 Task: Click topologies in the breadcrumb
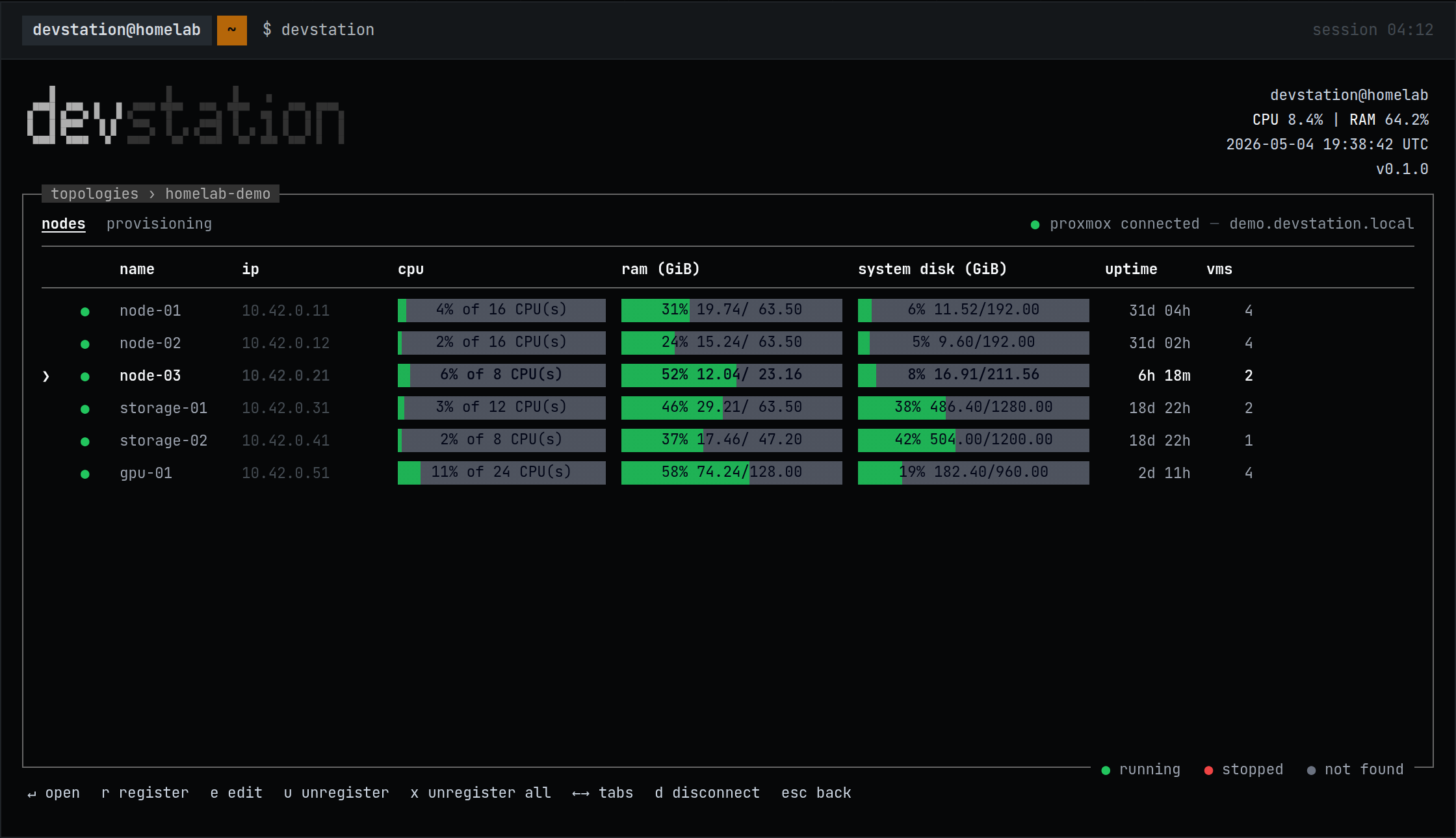pyautogui.click(x=95, y=194)
